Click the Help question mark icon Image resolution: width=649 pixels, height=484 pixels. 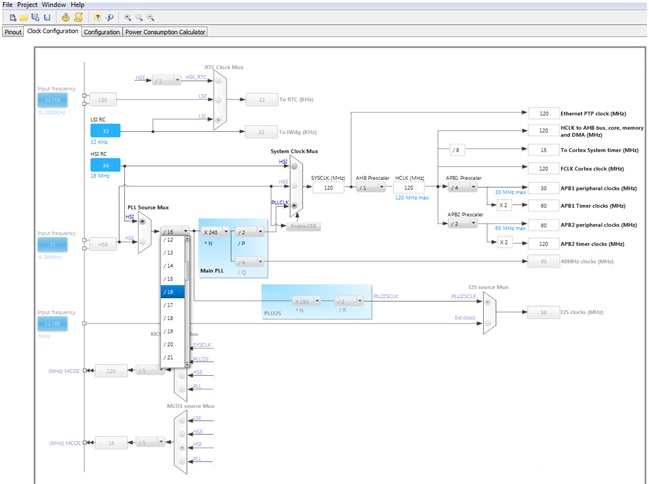(97, 17)
